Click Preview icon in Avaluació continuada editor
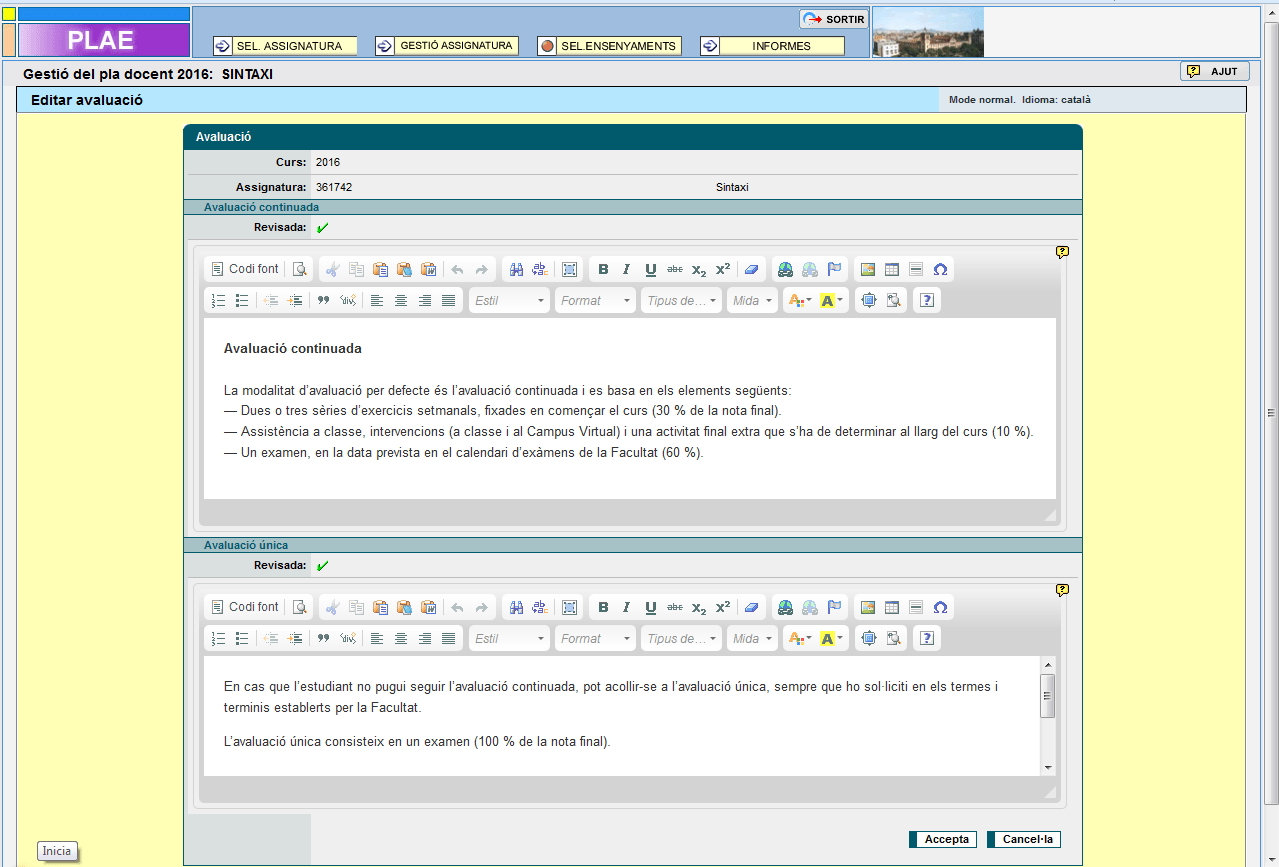The height and width of the screenshot is (867, 1279). (299, 269)
